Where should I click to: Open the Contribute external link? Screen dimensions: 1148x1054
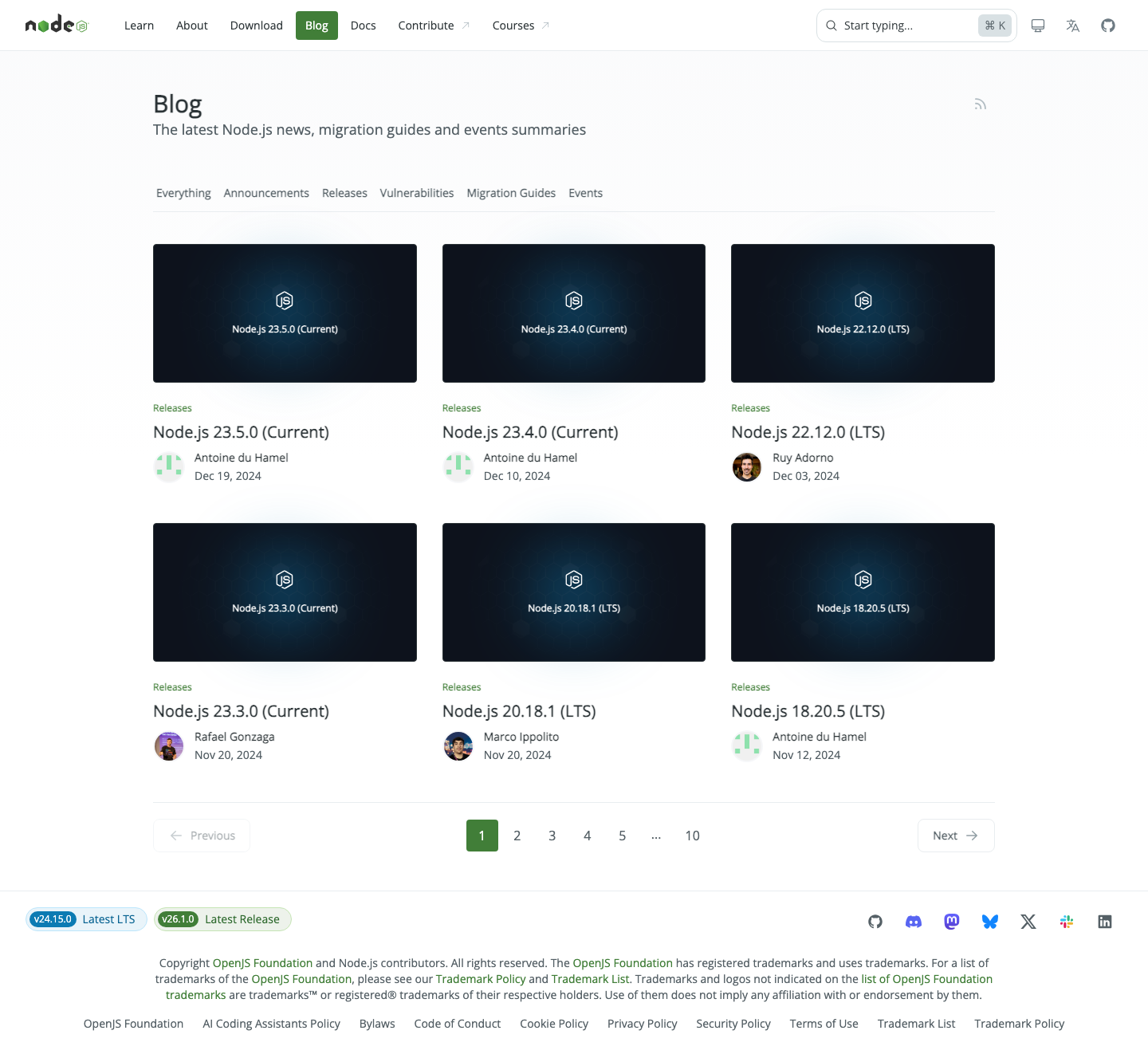(434, 26)
